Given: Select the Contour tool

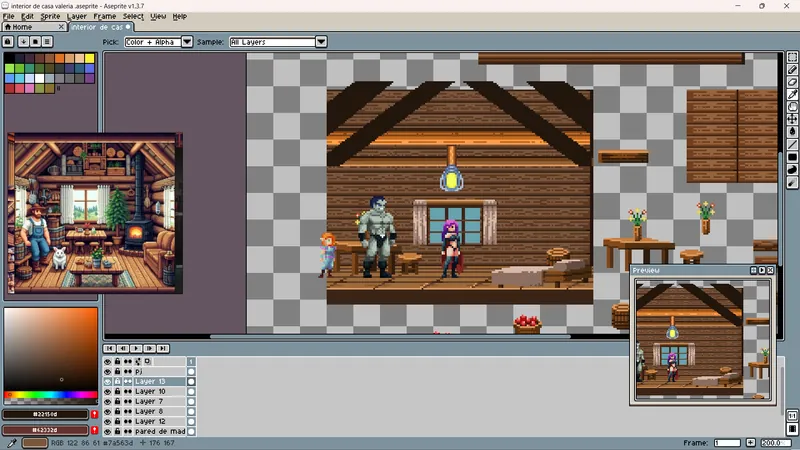Looking at the screenshot, I should pos(792,170).
